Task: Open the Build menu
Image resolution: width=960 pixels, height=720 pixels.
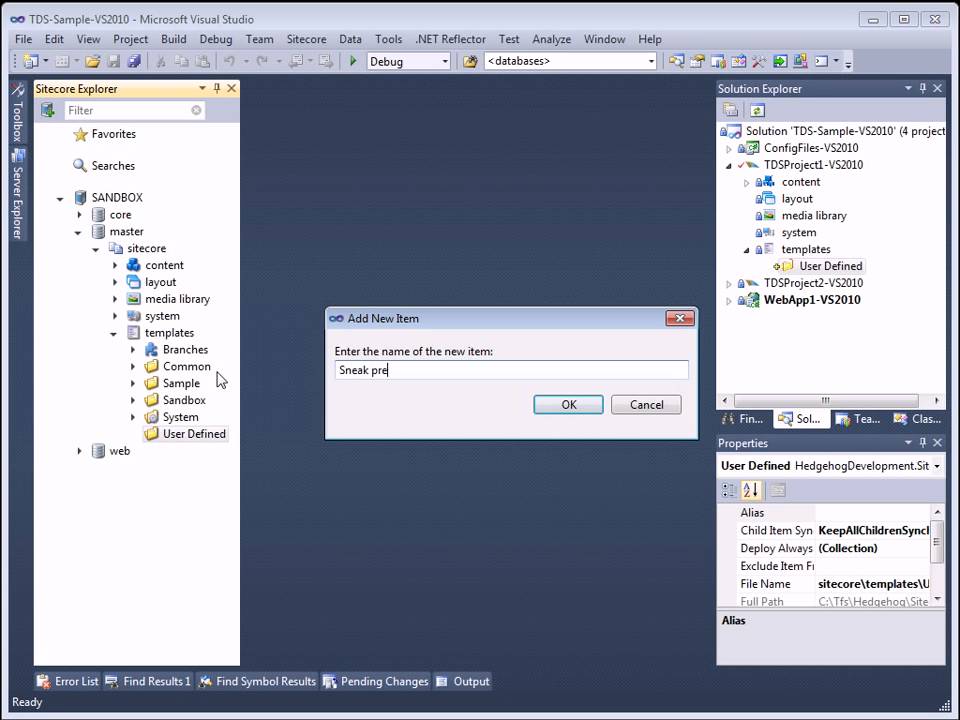Action: [x=173, y=39]
